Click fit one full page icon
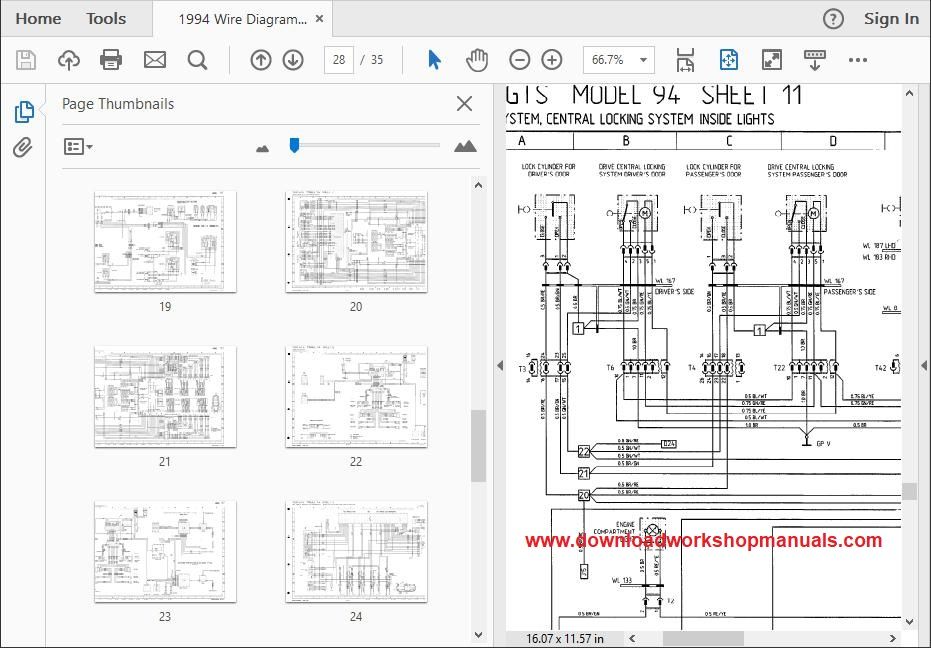The height and width of the screenshot is (648, 931). [x=729, y=60]
